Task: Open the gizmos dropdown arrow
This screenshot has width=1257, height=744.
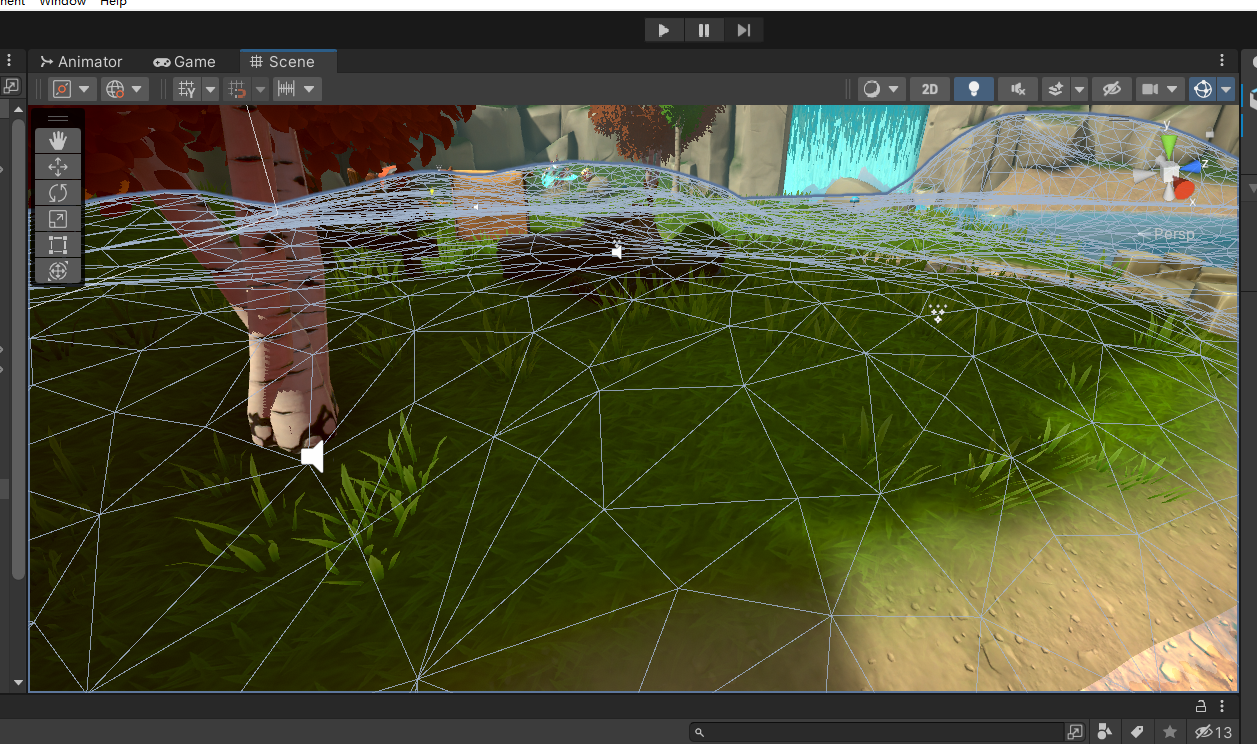Action: pyautogui.click(x=1226, y=89)
